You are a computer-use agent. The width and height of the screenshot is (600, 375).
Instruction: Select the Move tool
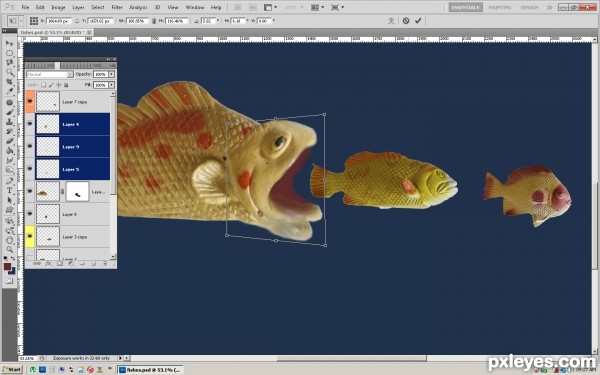point(9,43)
